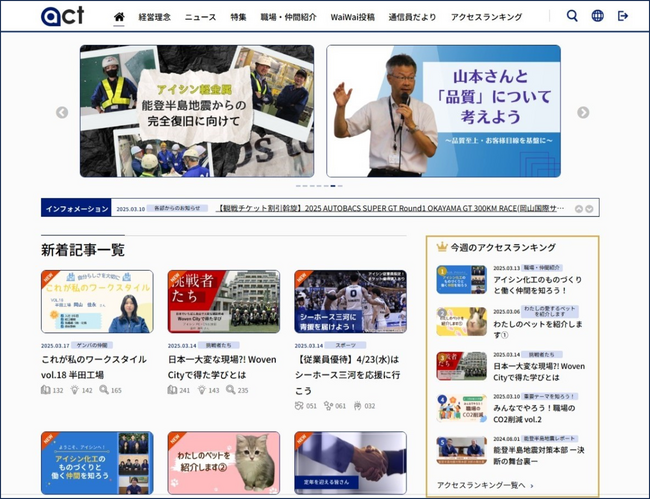650x499 pixels.
Task: Select the first carousel indicator dot
Action: click(298, 186)
